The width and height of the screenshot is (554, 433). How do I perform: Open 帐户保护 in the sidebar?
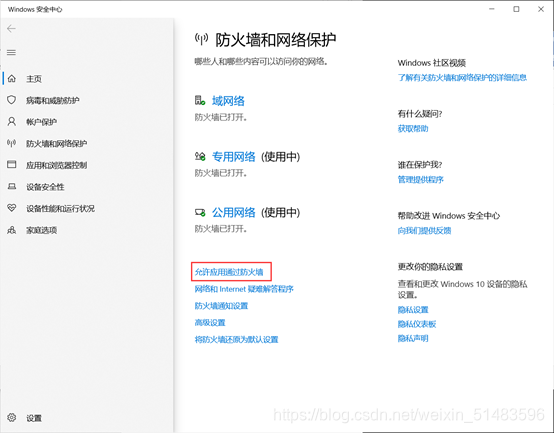(x=41, y=122)
